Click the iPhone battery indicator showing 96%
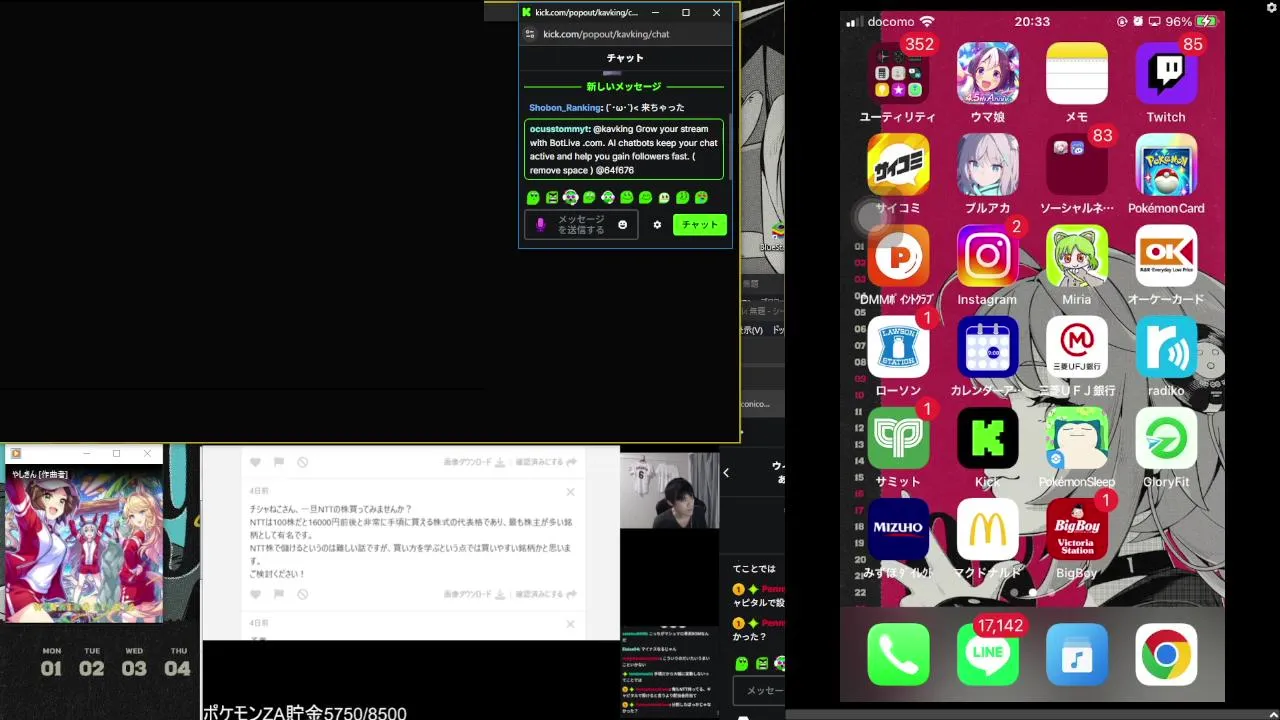1280x720 pixels. [1192, 21]
